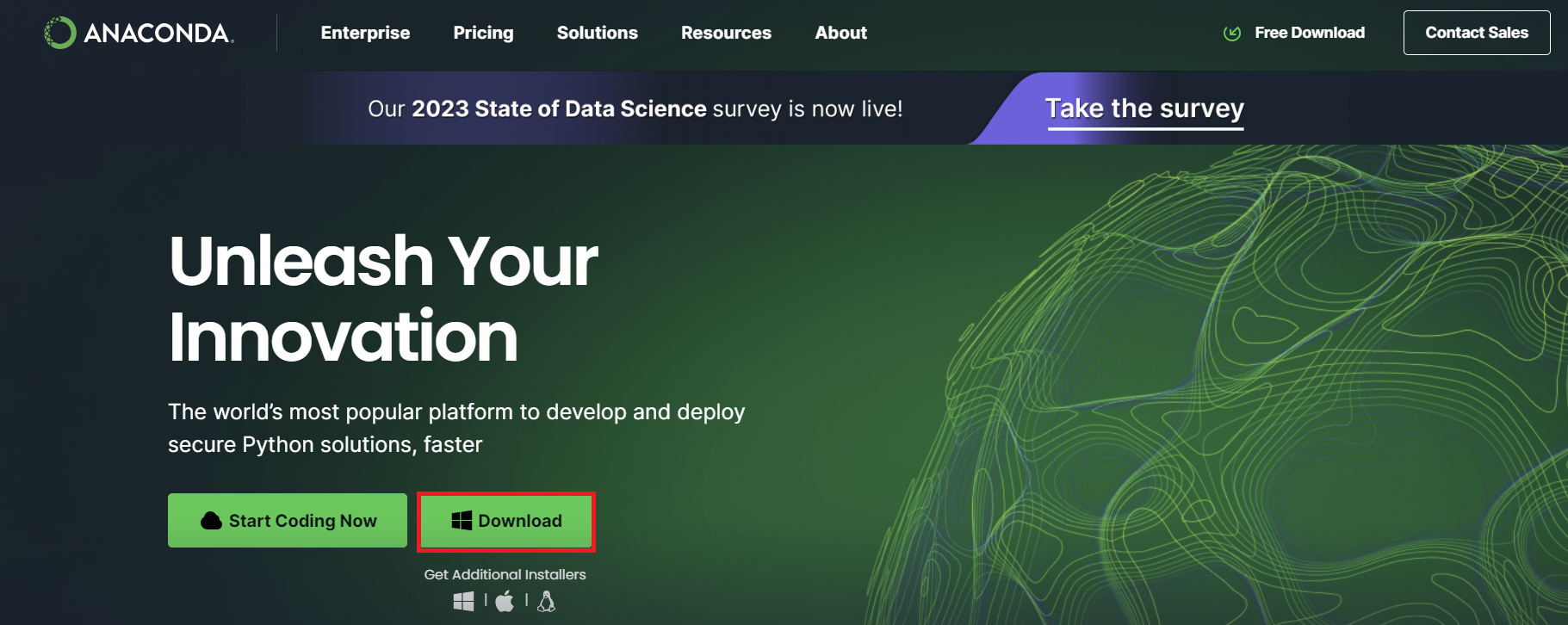Click the Anaconda logo
Image resolution: width=1568 pixels, height=625 pixels.
pos(139,33)
